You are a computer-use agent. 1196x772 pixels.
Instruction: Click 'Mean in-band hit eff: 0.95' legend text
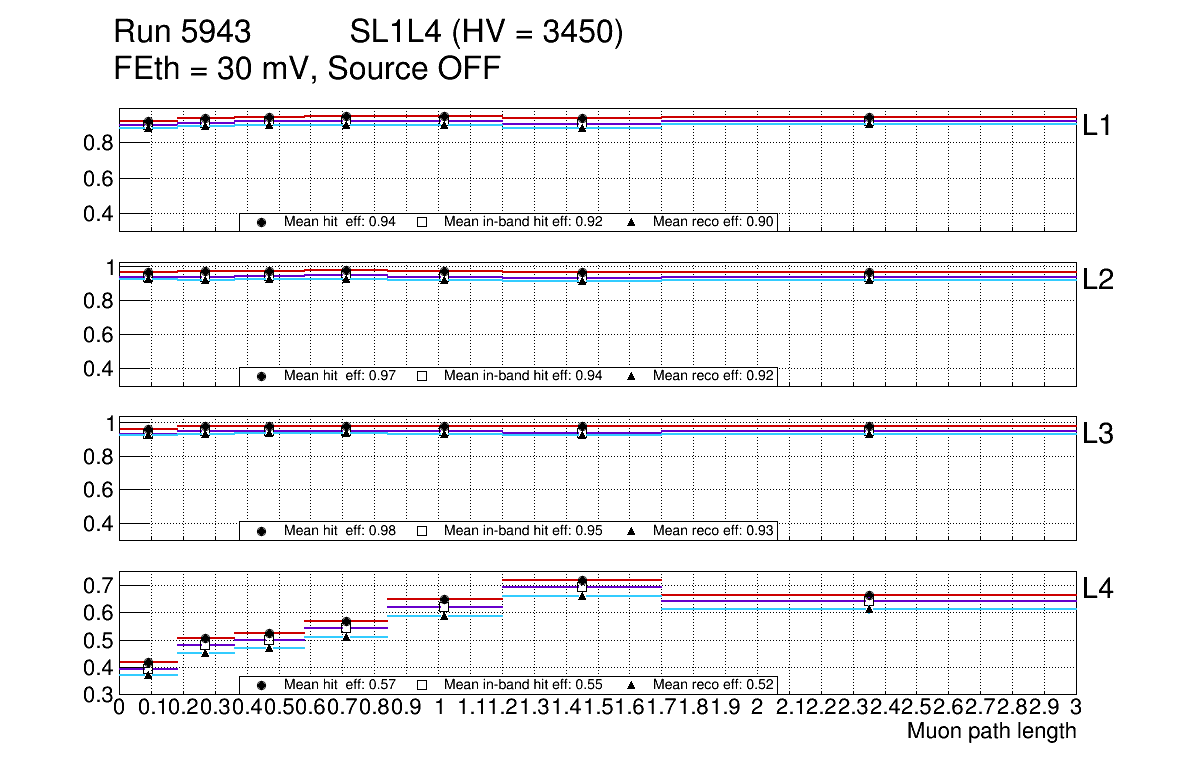(x=522, y=531)
